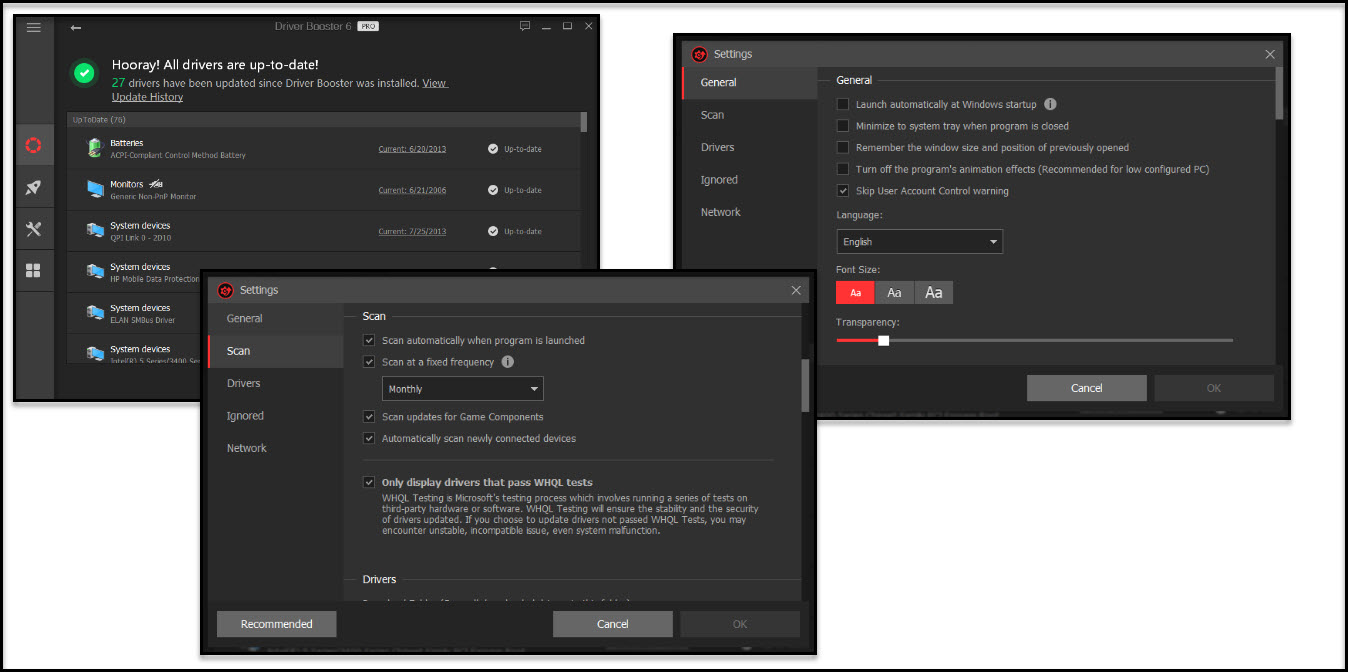Click the heading Hooray! All drivers are up-to-date!

215,65
